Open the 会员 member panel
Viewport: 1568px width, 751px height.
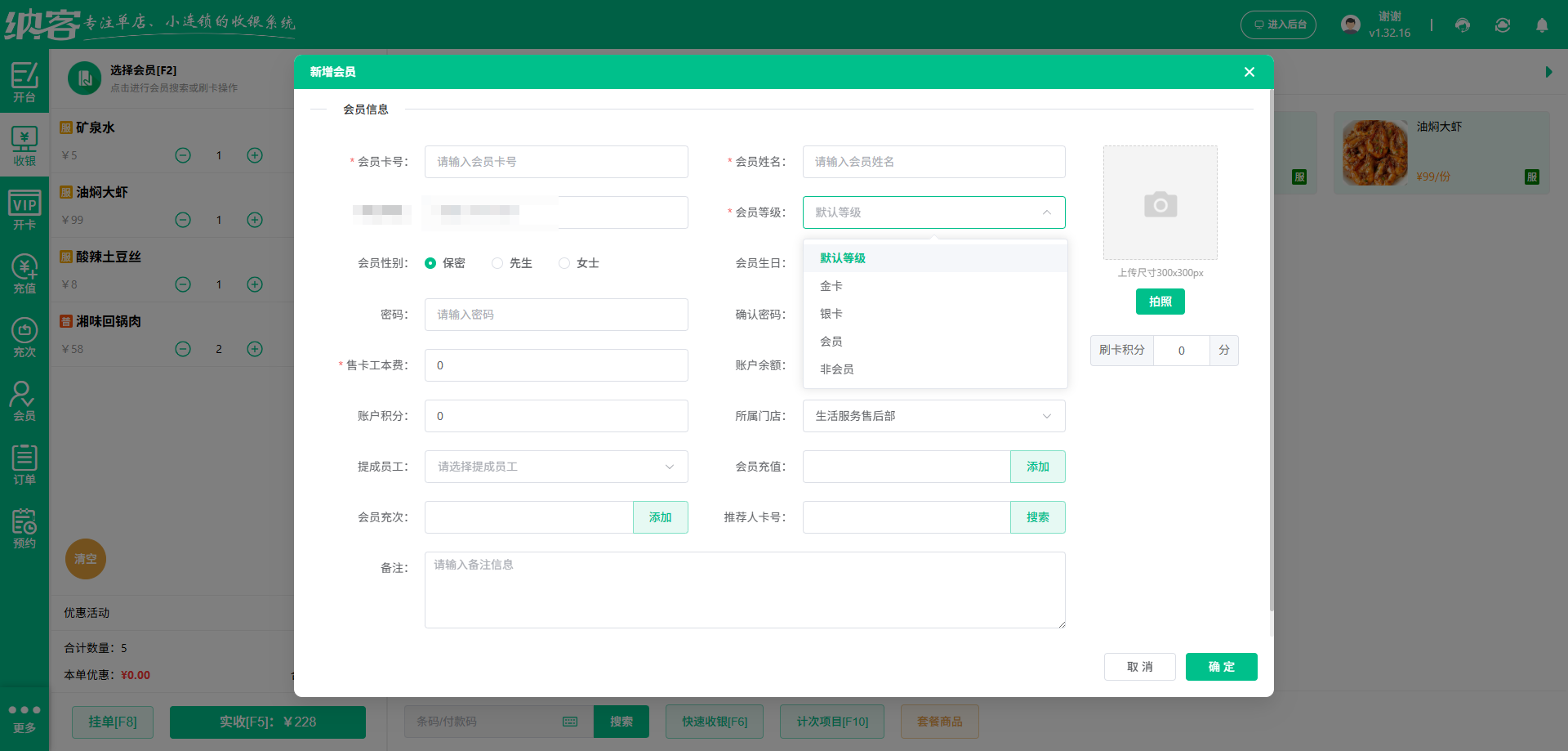coord(24,399)
